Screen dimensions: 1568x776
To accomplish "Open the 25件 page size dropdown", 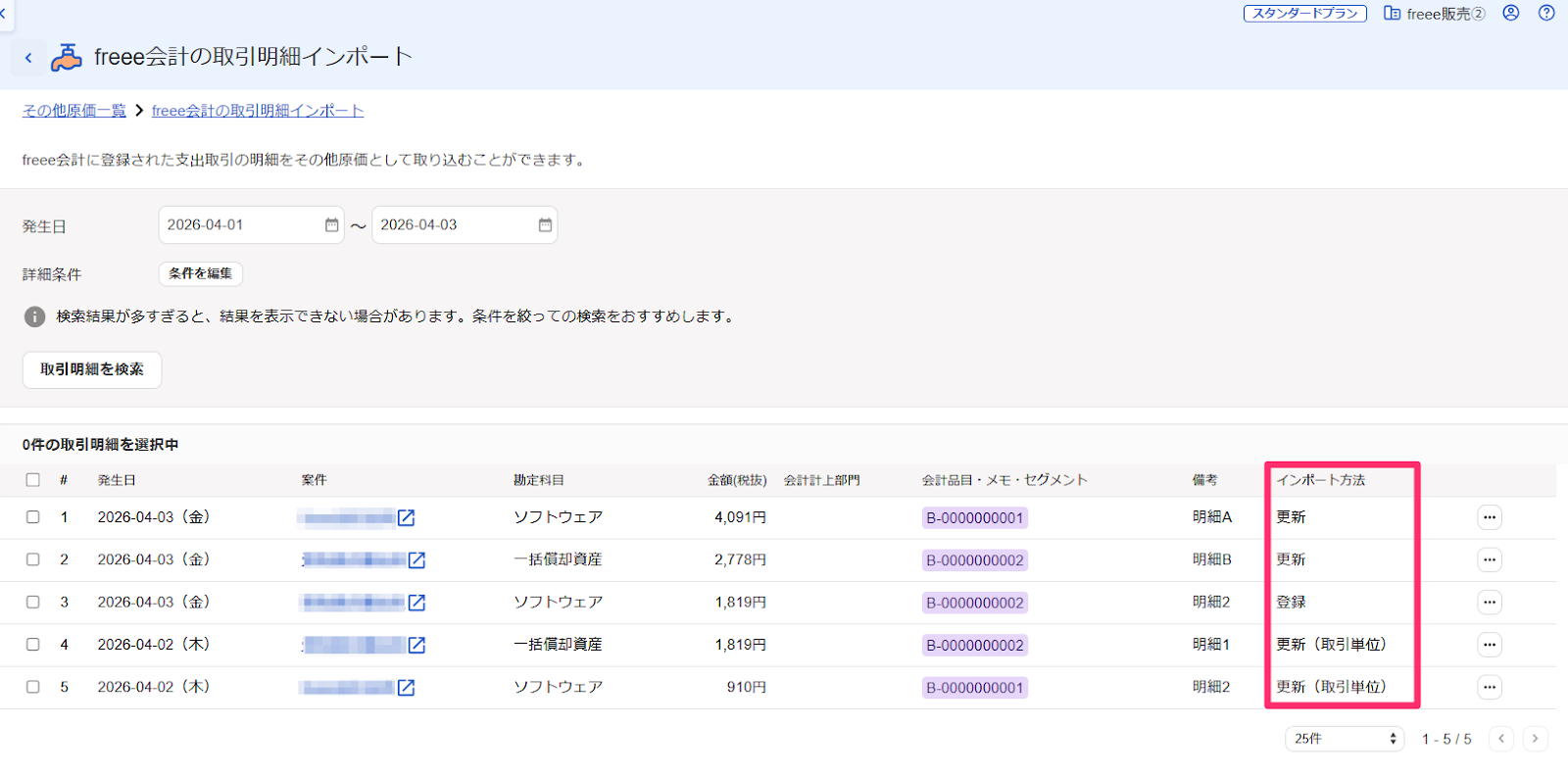I will coord(1345,739).
